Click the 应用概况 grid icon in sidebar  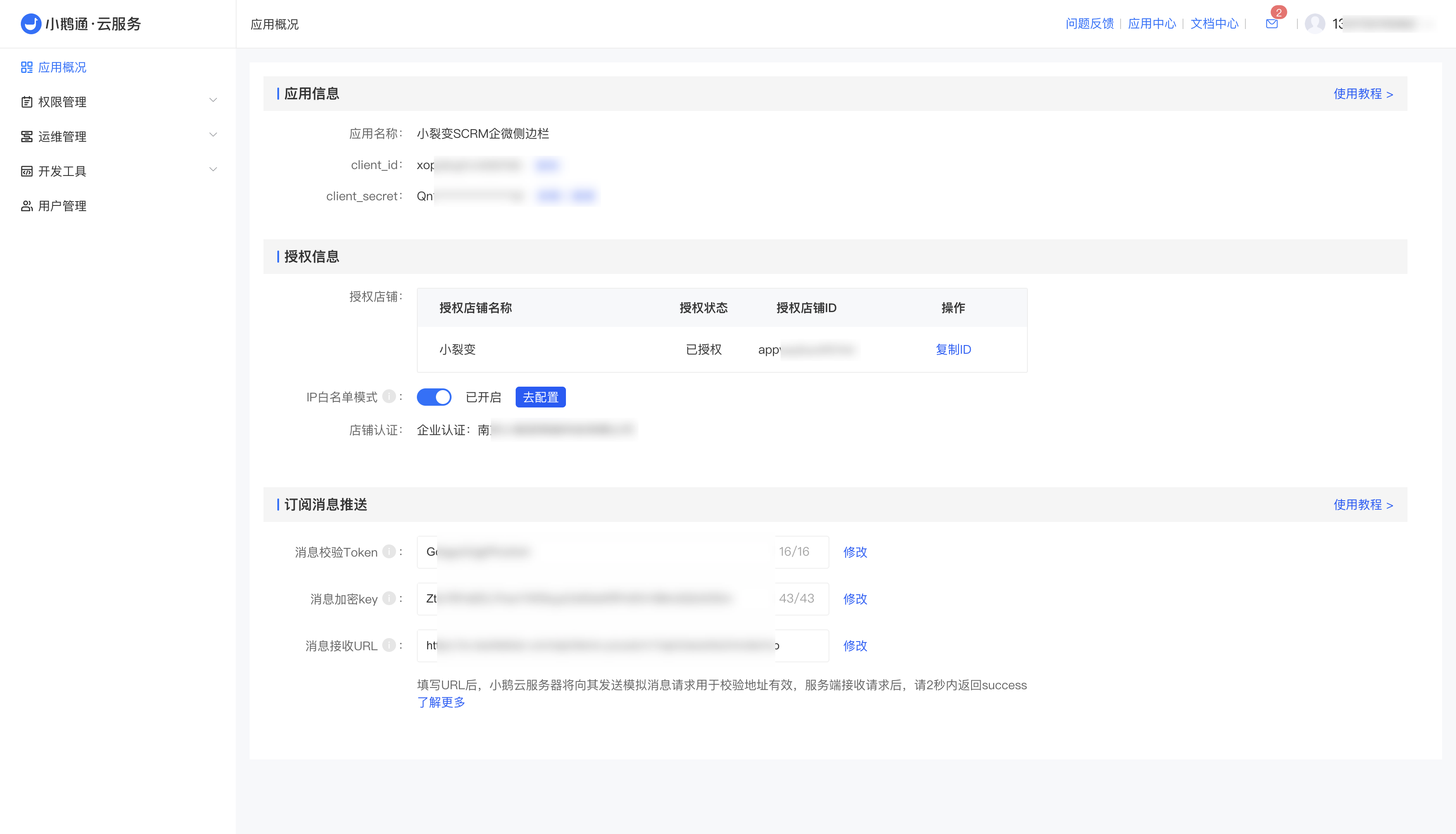click(26, 67)
